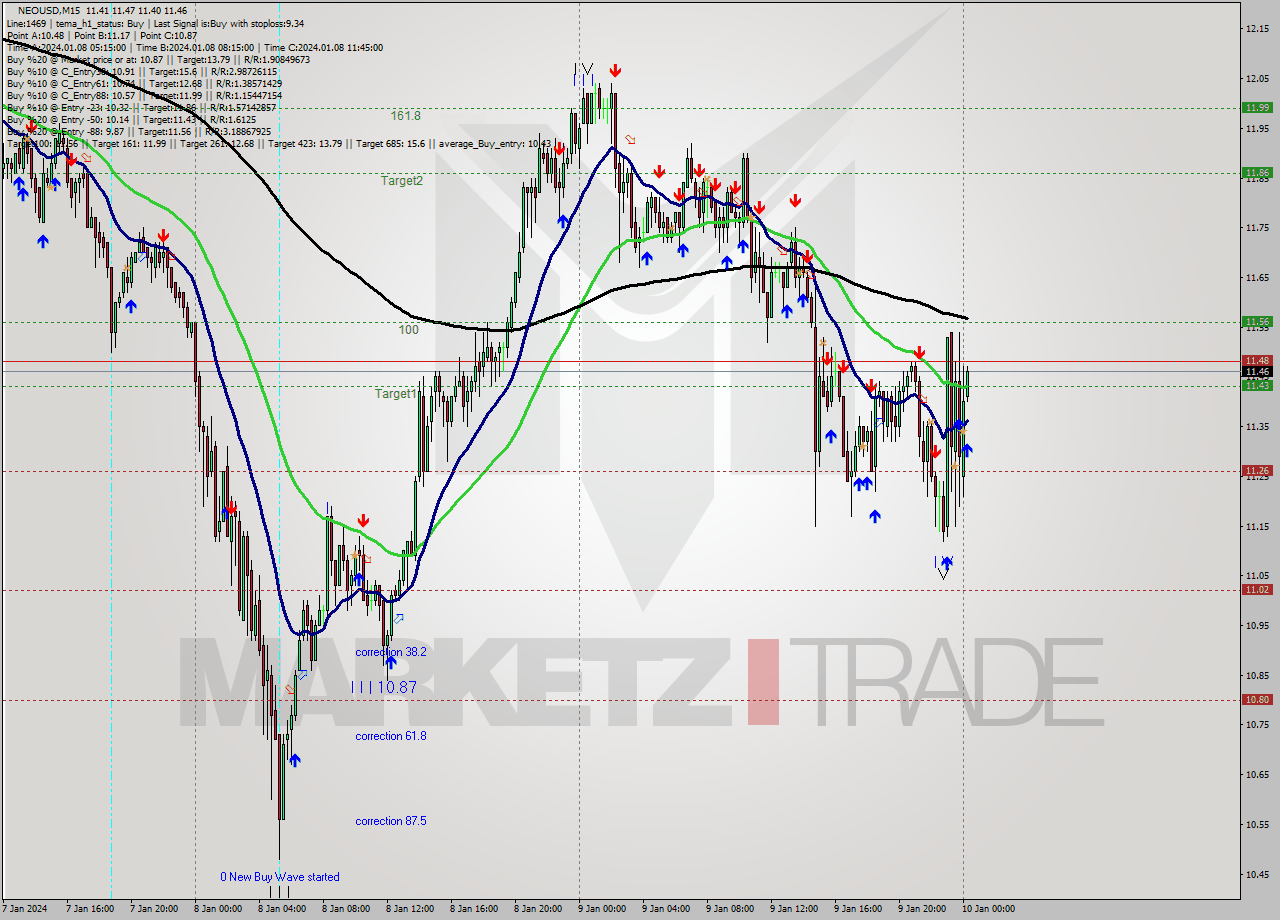
Task: Click the '9 Jan 12:00' time label
Action: pyautogui.click(x=793, y=909)
